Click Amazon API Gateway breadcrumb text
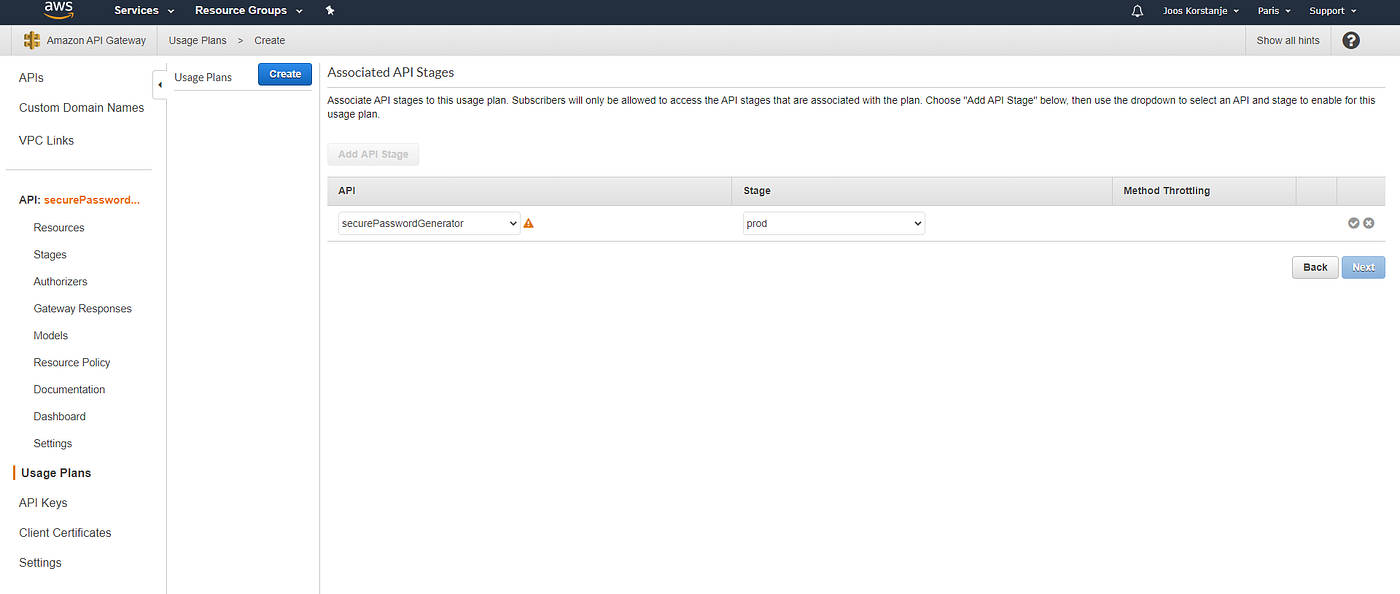 pos(96,40)
